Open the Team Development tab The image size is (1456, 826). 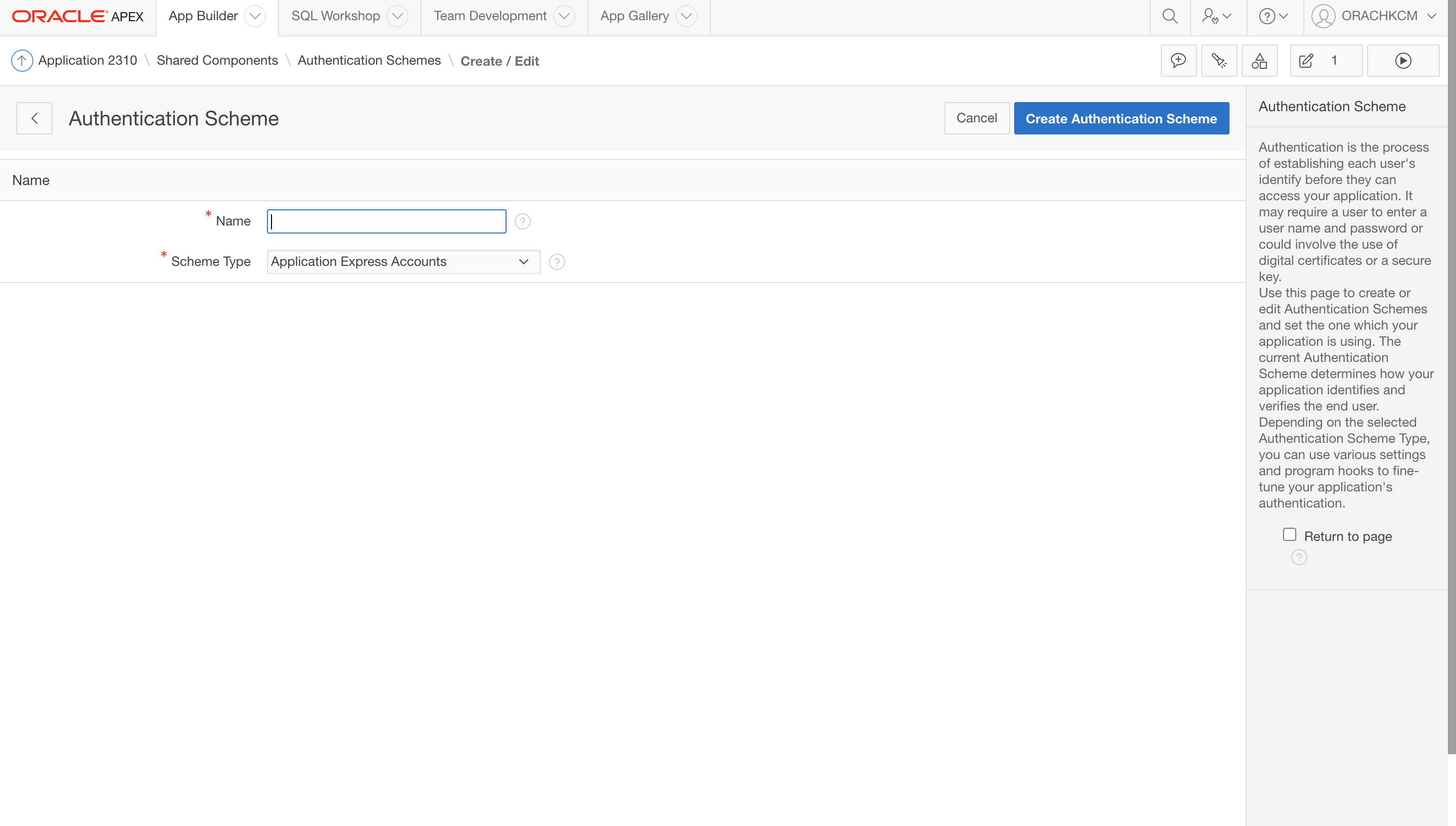(x=489, y=16)
